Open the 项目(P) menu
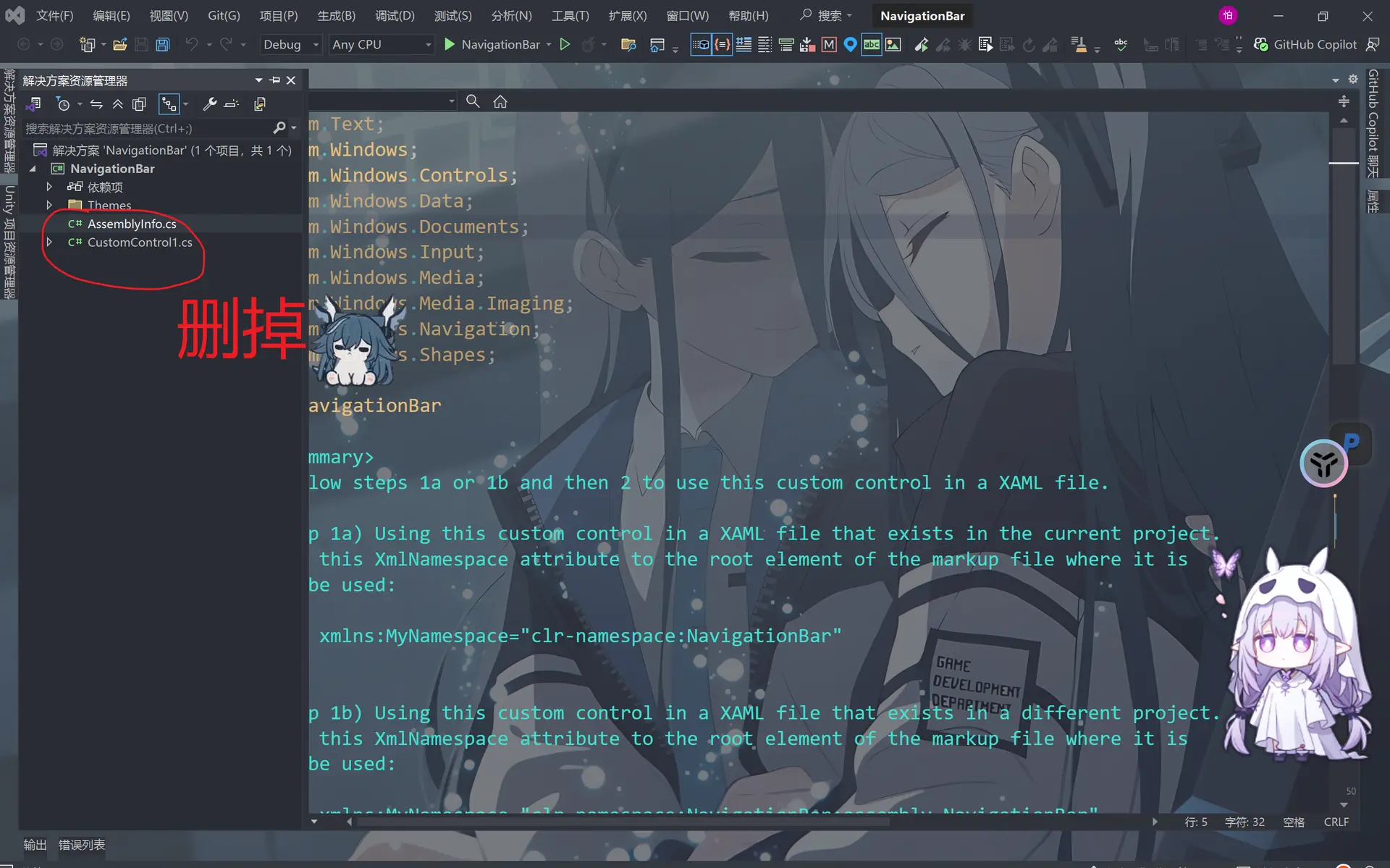1390x868 pixels. coord(279,15)
